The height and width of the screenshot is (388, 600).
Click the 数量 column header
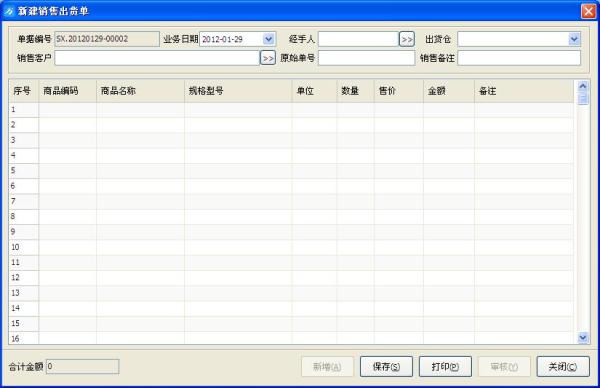coord(355,91)
